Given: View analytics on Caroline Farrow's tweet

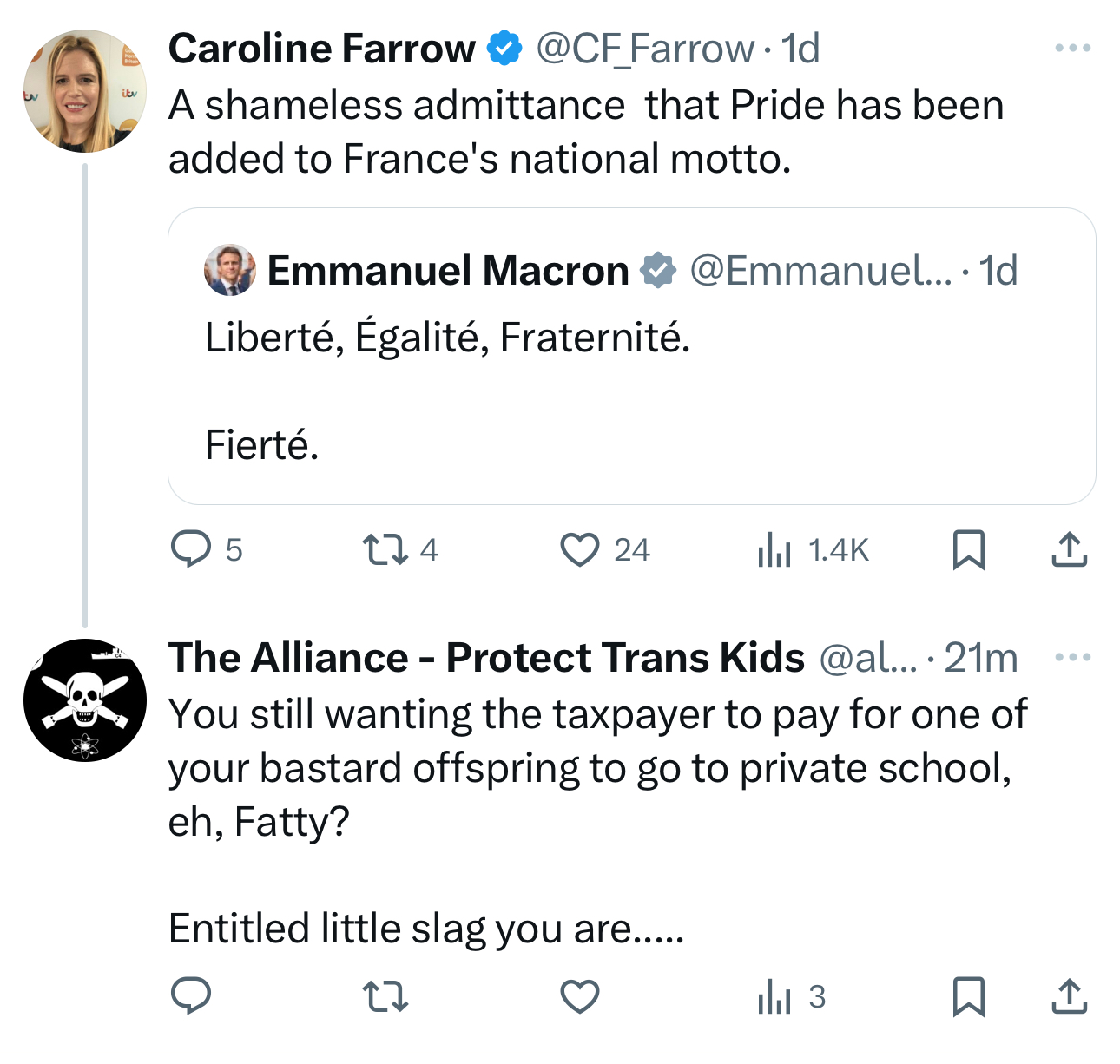Looking at the screenshot, I should point(774,549).
